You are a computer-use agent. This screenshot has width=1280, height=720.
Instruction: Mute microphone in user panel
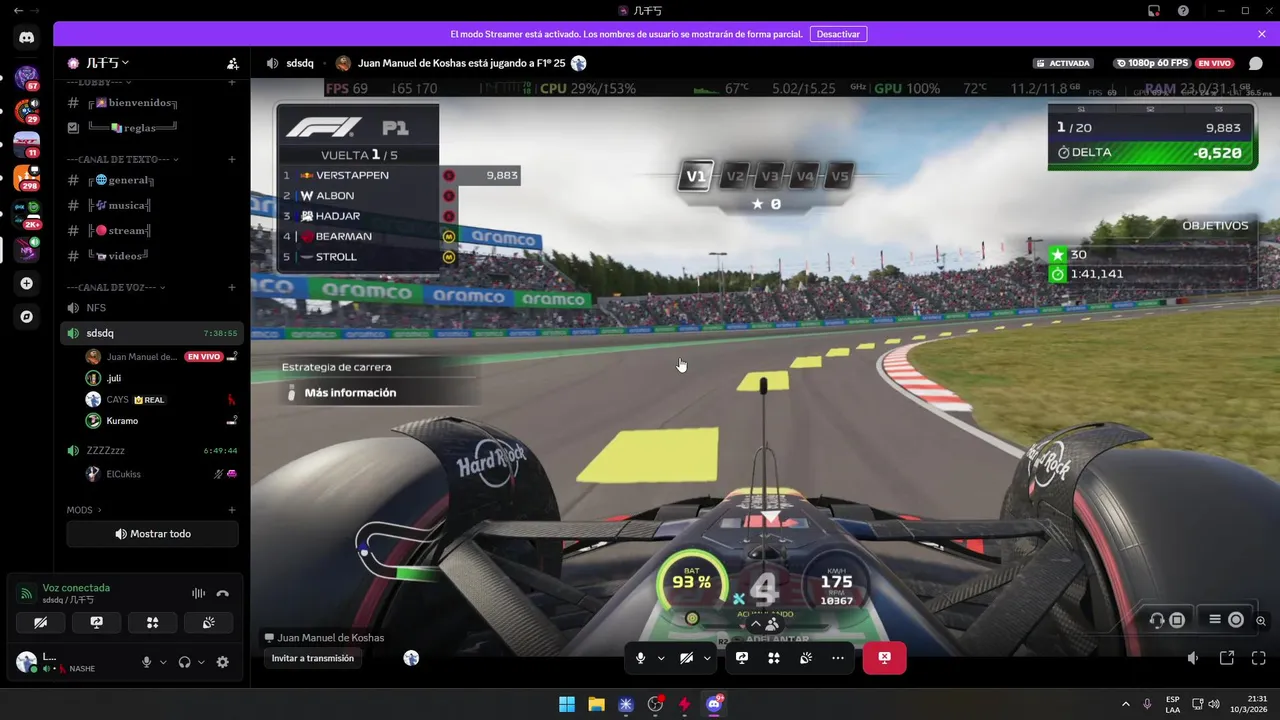147,662
